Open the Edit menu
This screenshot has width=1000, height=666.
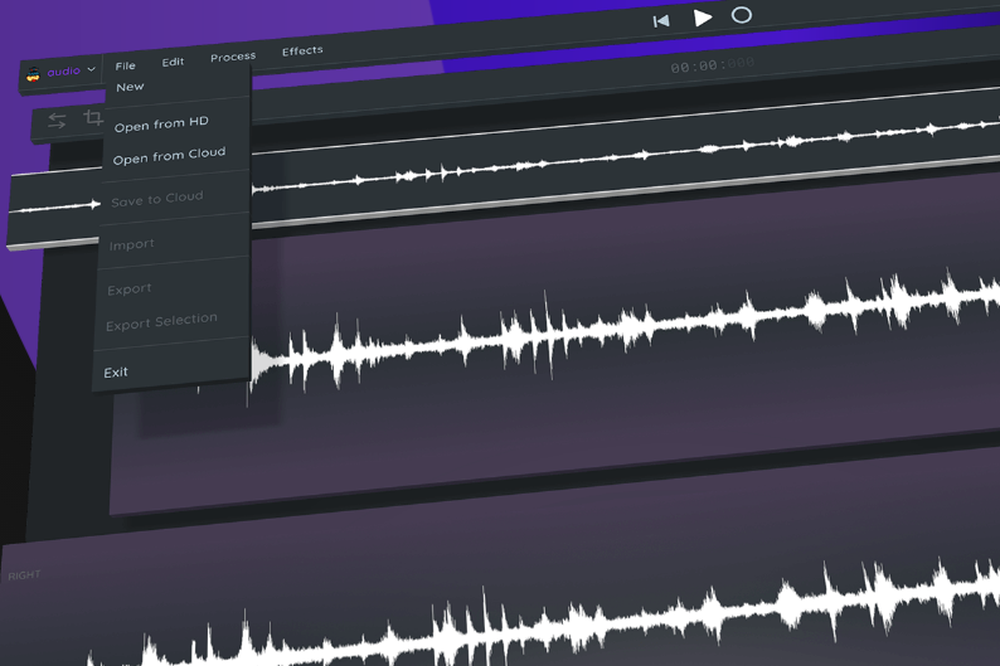point(173,62)
